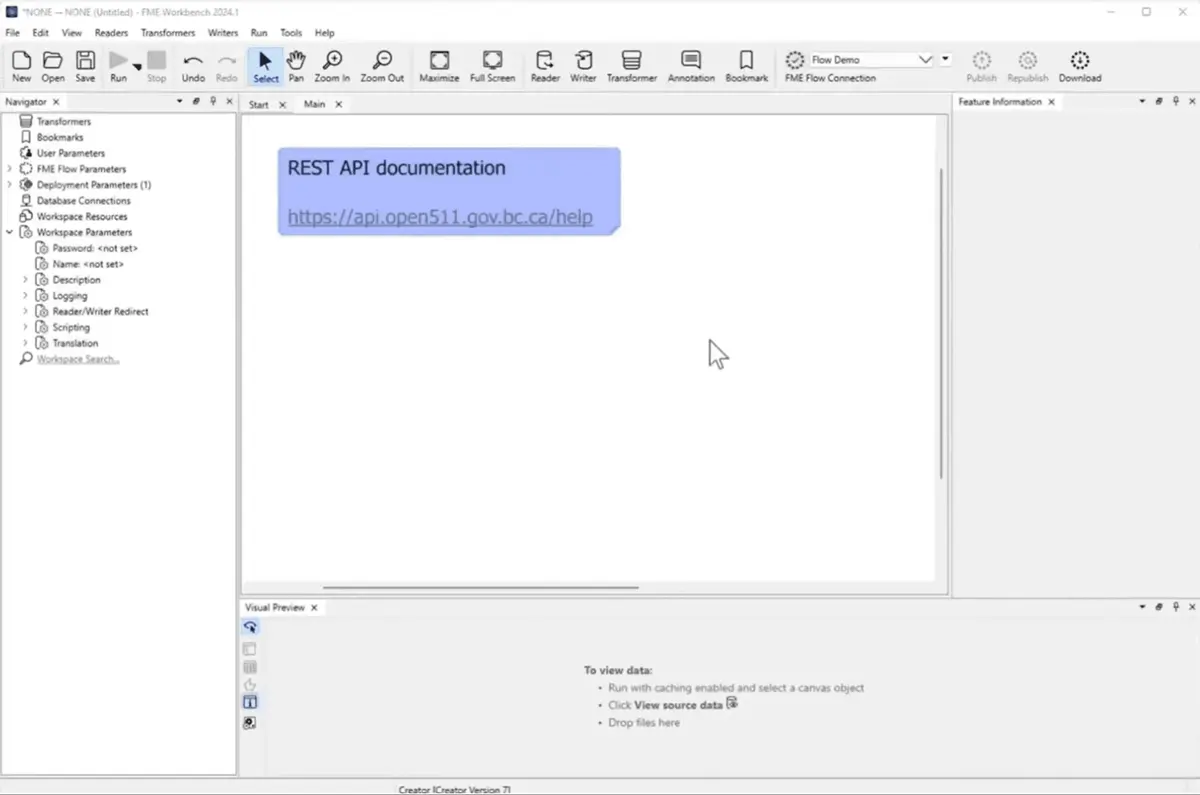1200x795 pixels.
Task: Close the Visual Preview tab
Action: (x=314, y=608)
